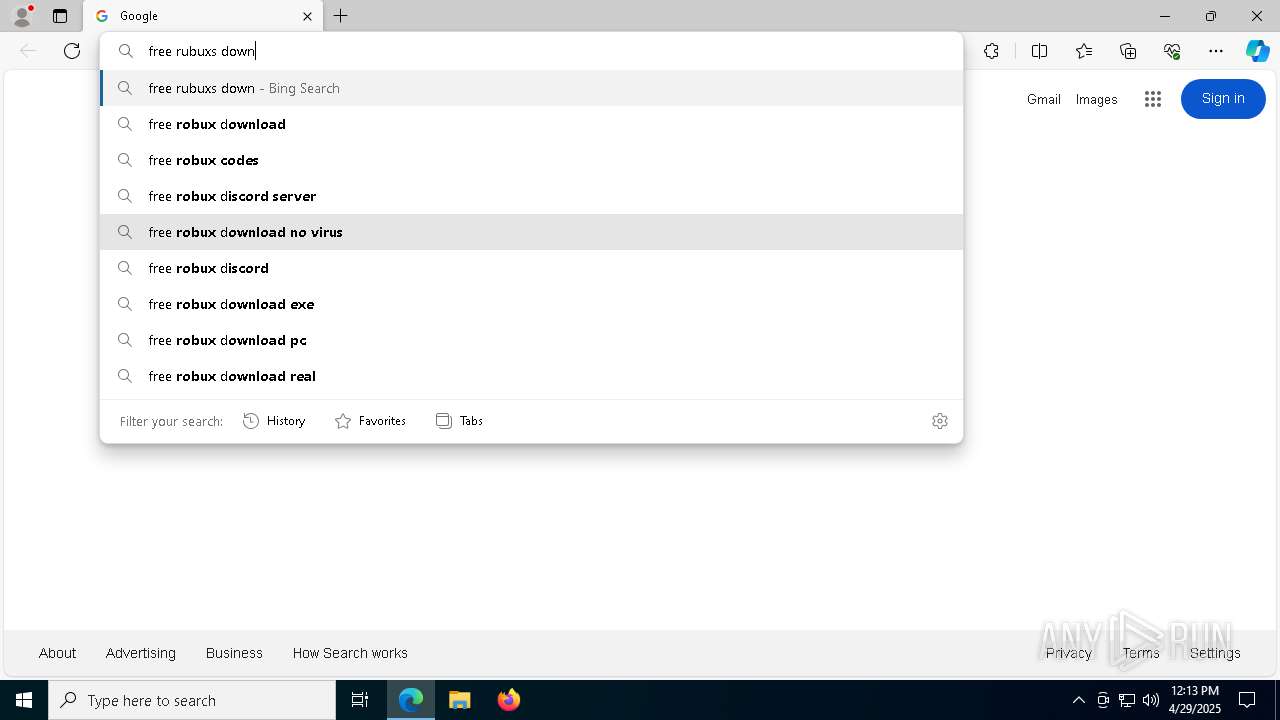Open Gmail link
This screenshot has width=1280, height=720.
(x=1043, y=99)
